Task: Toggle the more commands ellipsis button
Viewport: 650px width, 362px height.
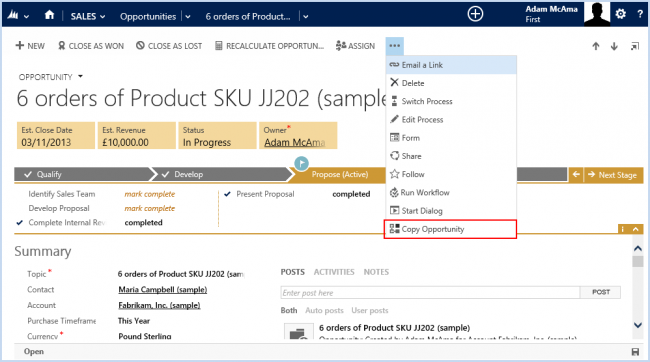Action: coord(395,46)
